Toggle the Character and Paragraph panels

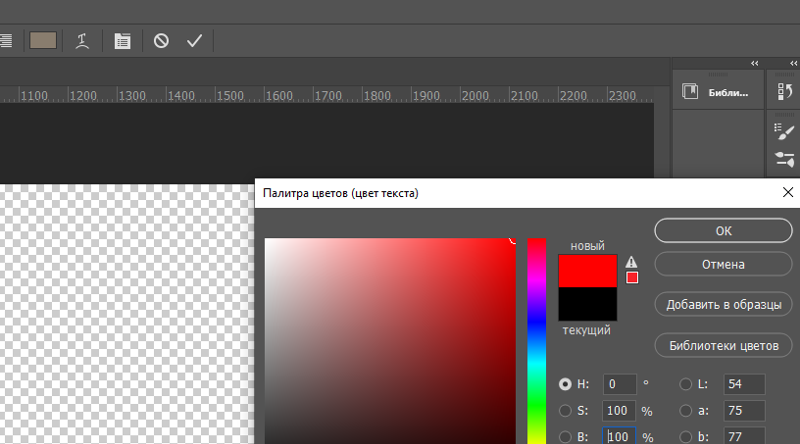point(122,41)
